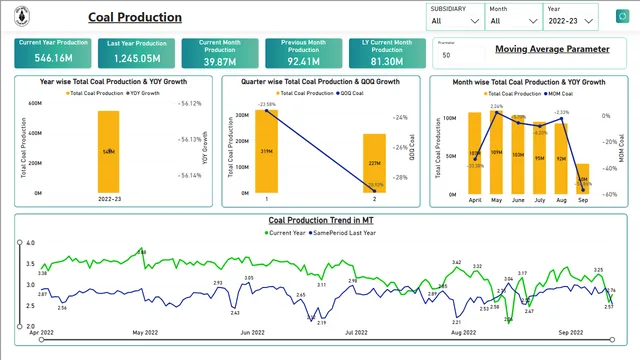Click the Moving Average Parameter heading

pyautogui.click(x=552, y=49)
